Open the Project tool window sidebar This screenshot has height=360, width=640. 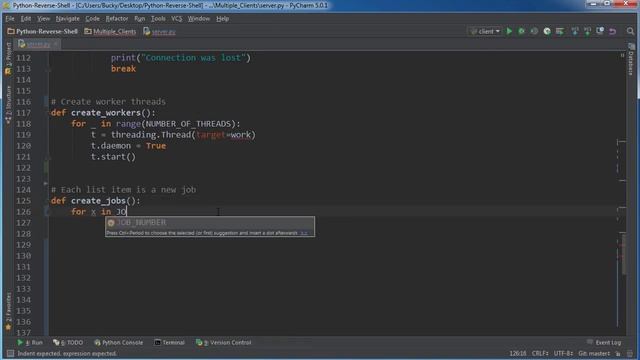point(8,59)
